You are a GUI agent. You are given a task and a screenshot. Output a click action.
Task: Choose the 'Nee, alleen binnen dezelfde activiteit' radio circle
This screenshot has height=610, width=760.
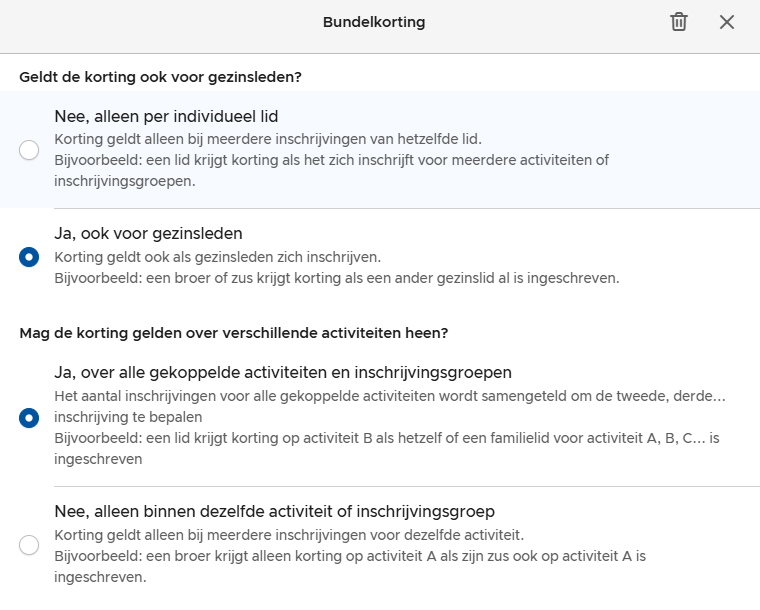(x=29, y=545)
